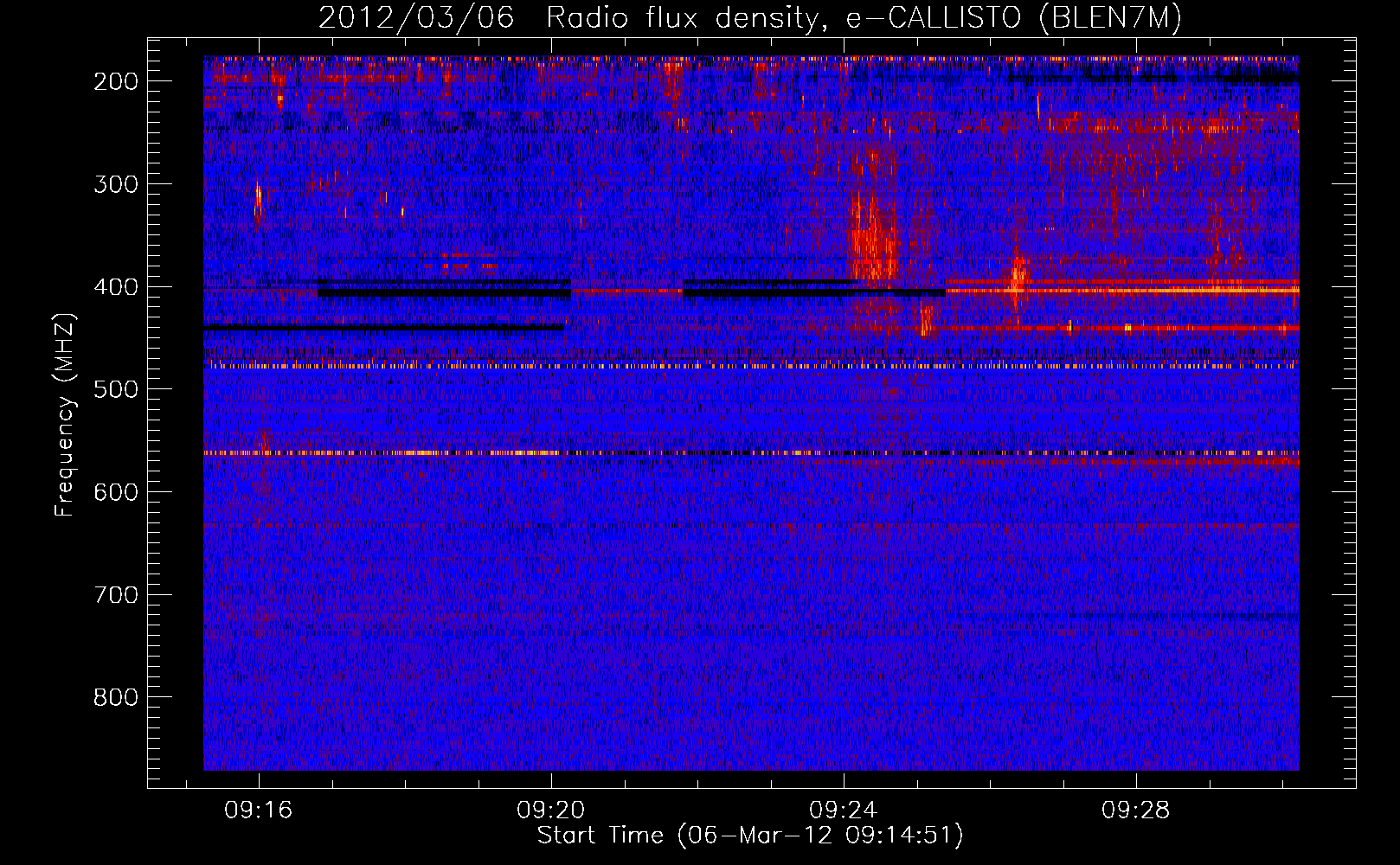Click the 09:16 time tick label
The height and width of the screenshot is (865, 1400).
click(259, 811)
